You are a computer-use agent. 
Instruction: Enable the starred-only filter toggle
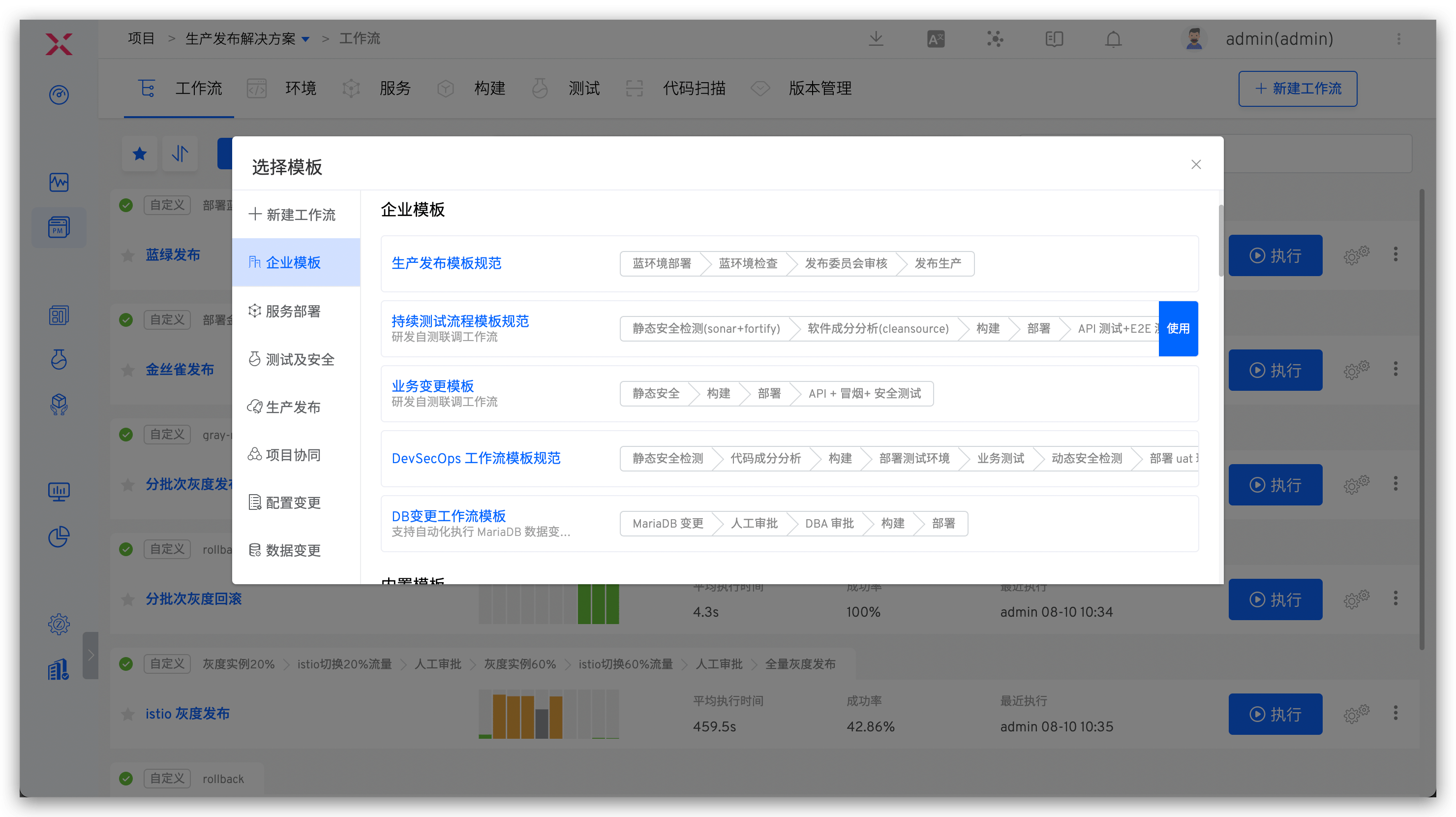click(x=139, y=153)
